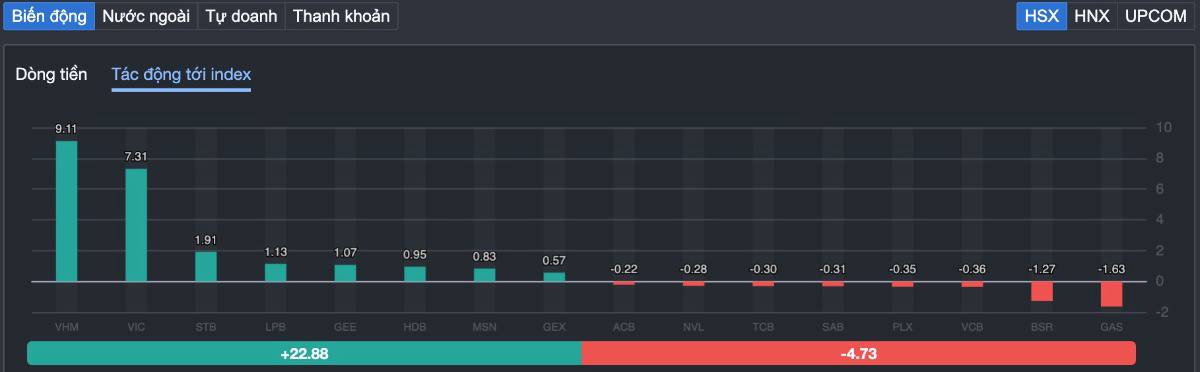This screenshot has width=1200, height=372.
Task: Click the GEX ticker label
Action: click(x=554, y=327)
